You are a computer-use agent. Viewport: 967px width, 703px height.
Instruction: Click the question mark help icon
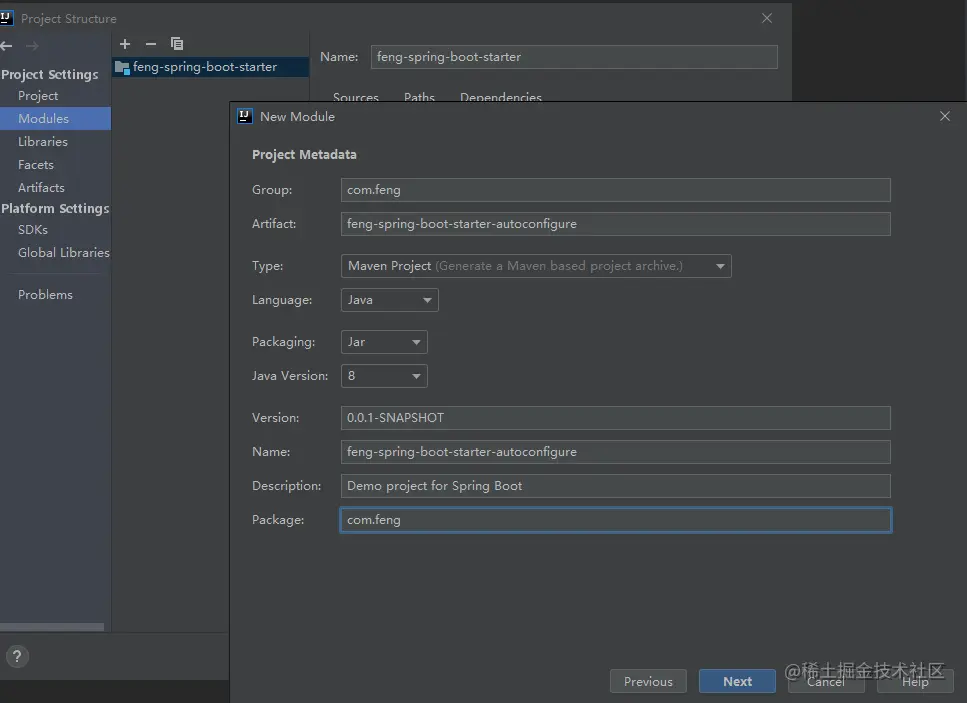[17, 656]
